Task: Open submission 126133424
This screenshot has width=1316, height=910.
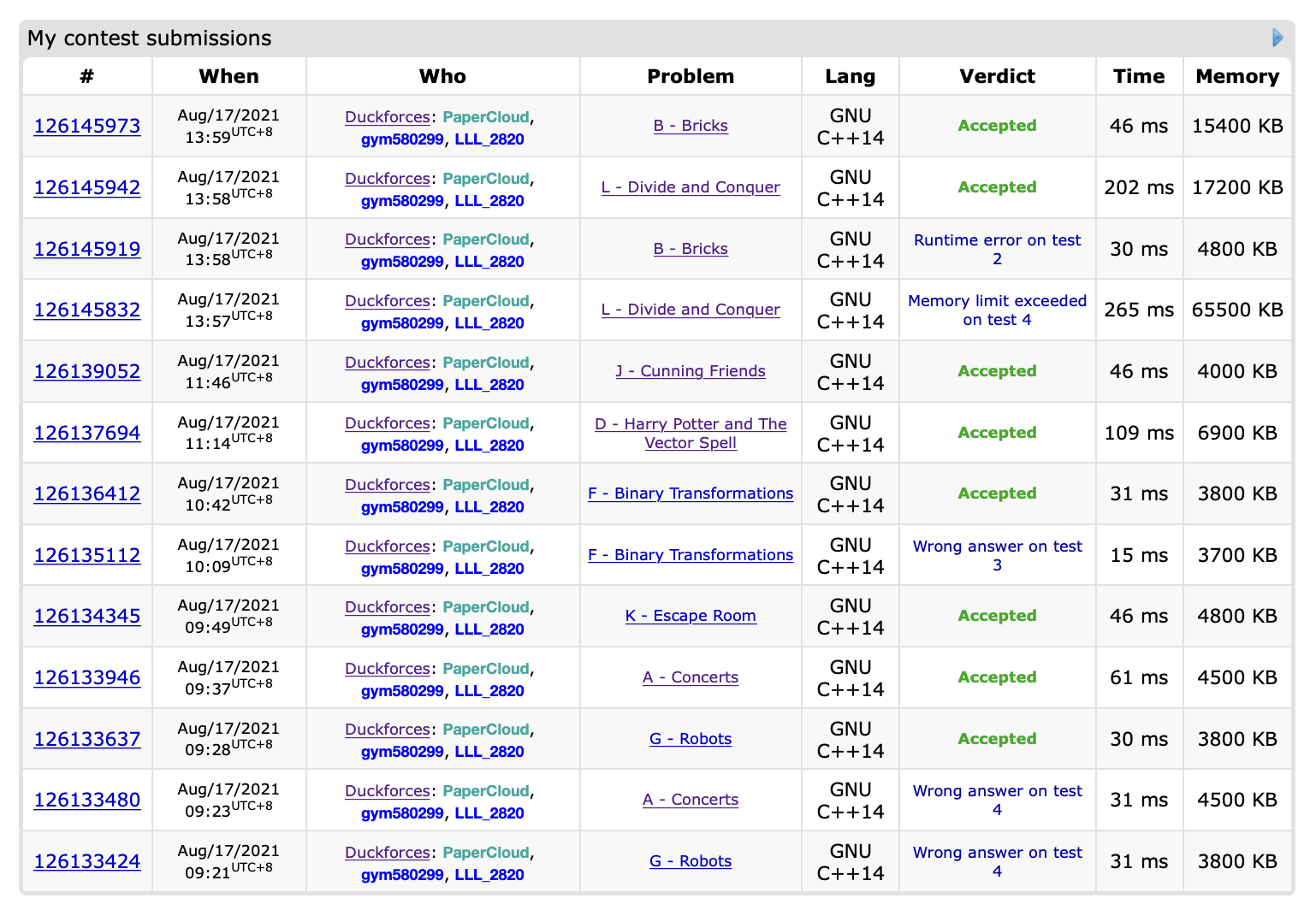Action: click(x=87, y=862)
